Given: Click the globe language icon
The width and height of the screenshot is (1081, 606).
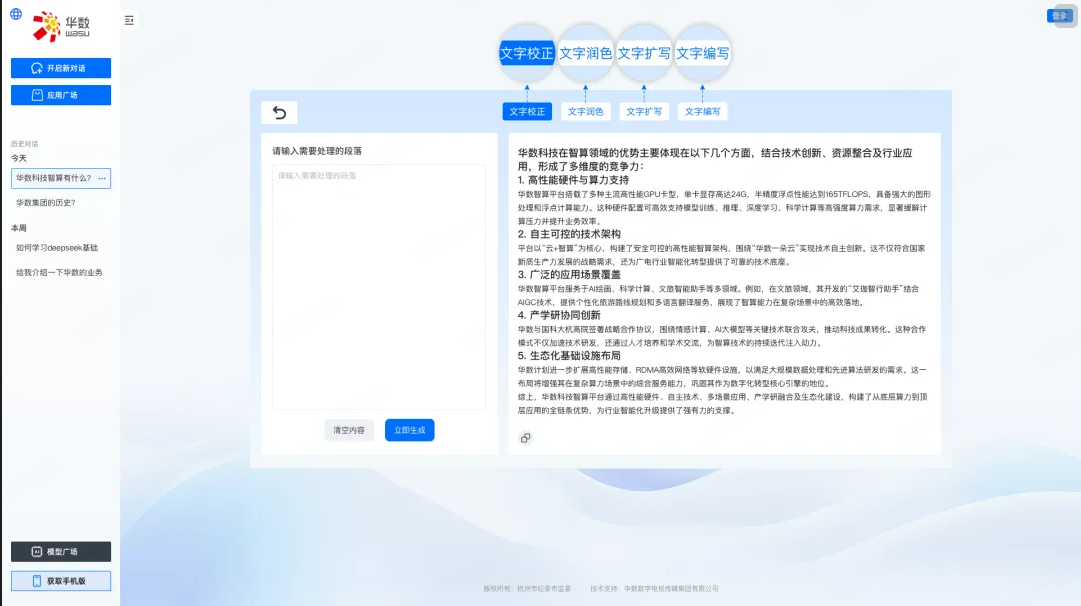Looking at the screenshot, I should pyautogui.click(x=16, y=14).
